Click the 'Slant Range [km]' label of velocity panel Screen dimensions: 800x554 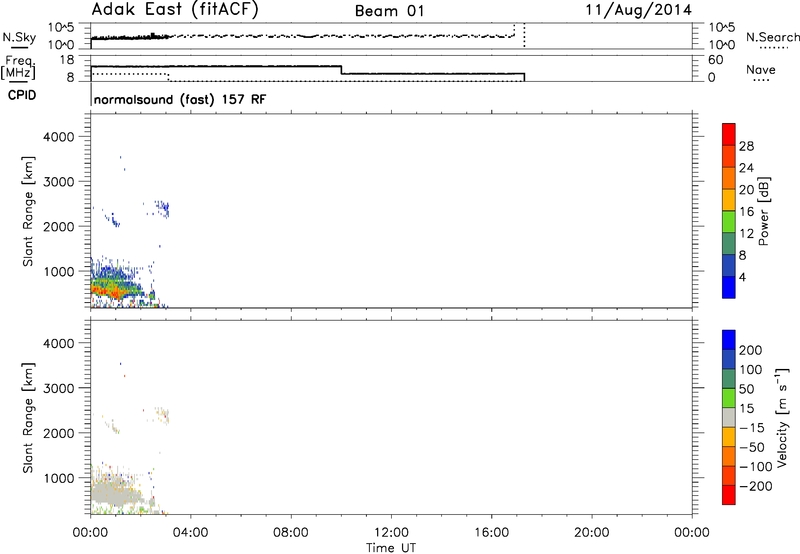click(x=28, y=418)
